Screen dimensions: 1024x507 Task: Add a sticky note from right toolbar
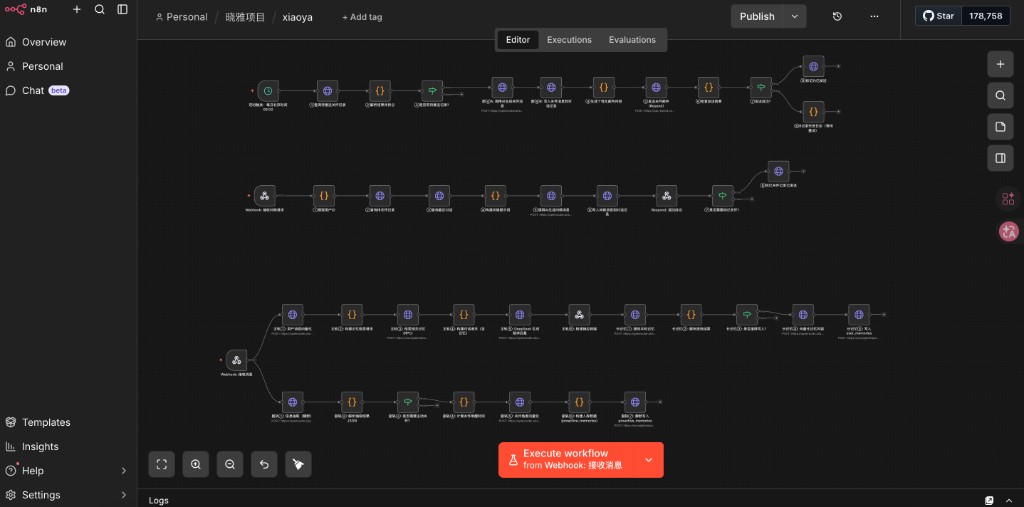1000,126
